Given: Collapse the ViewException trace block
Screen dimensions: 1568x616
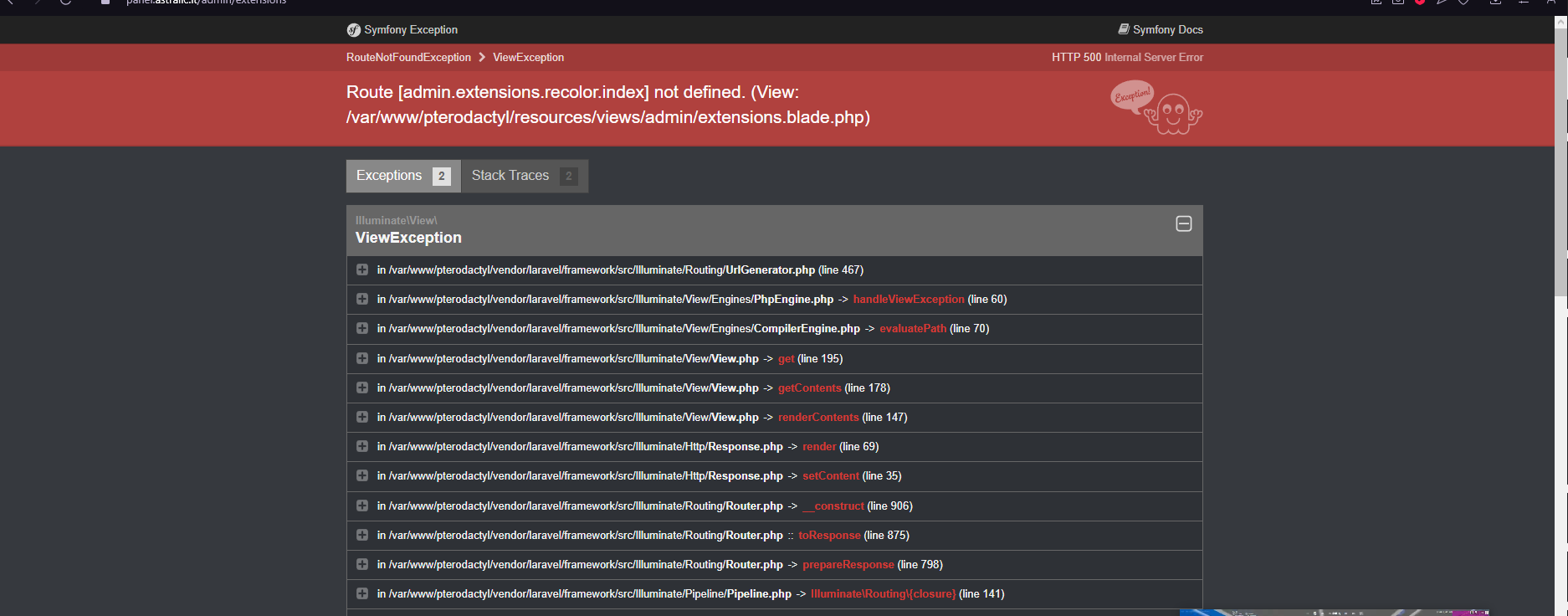Looking at the screenshot, I should pos(1184,223).
